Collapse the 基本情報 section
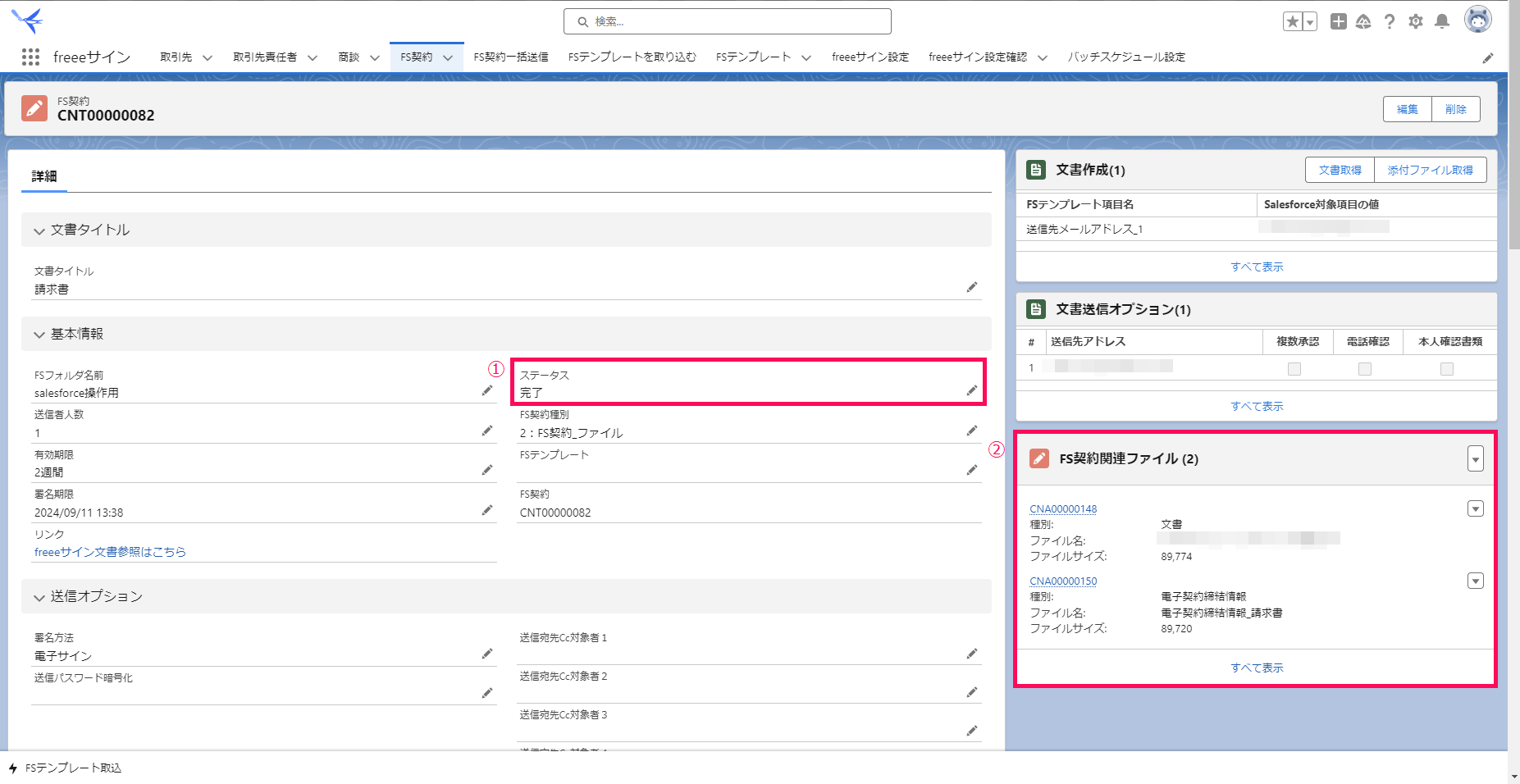1520x784 pixels. pyautogui.click(x=39, y=335)
